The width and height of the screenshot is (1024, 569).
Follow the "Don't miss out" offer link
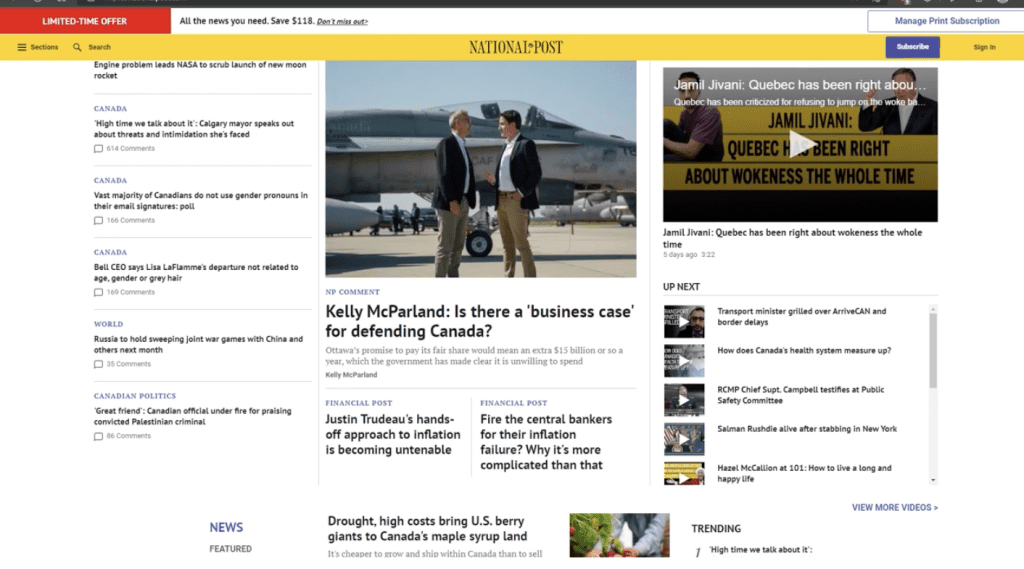342,22
